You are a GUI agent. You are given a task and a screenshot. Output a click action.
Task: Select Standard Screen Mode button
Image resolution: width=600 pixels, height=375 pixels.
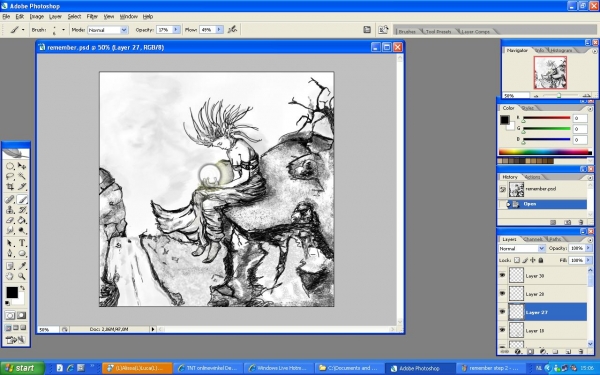(x=8, y=328)
